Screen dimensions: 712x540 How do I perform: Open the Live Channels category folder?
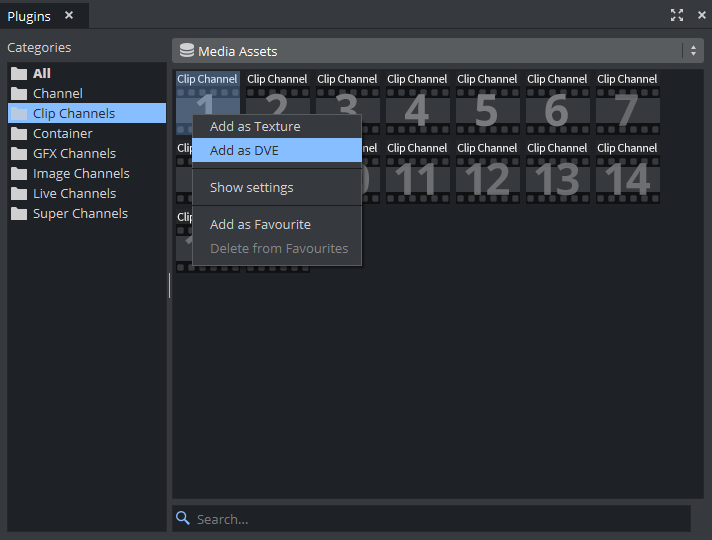tap(74, 193)
